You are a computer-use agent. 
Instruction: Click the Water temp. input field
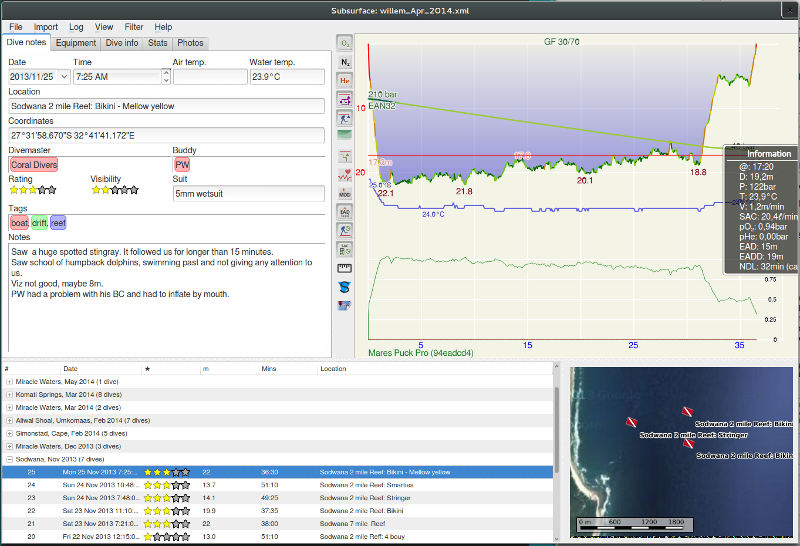coord(286,77)
